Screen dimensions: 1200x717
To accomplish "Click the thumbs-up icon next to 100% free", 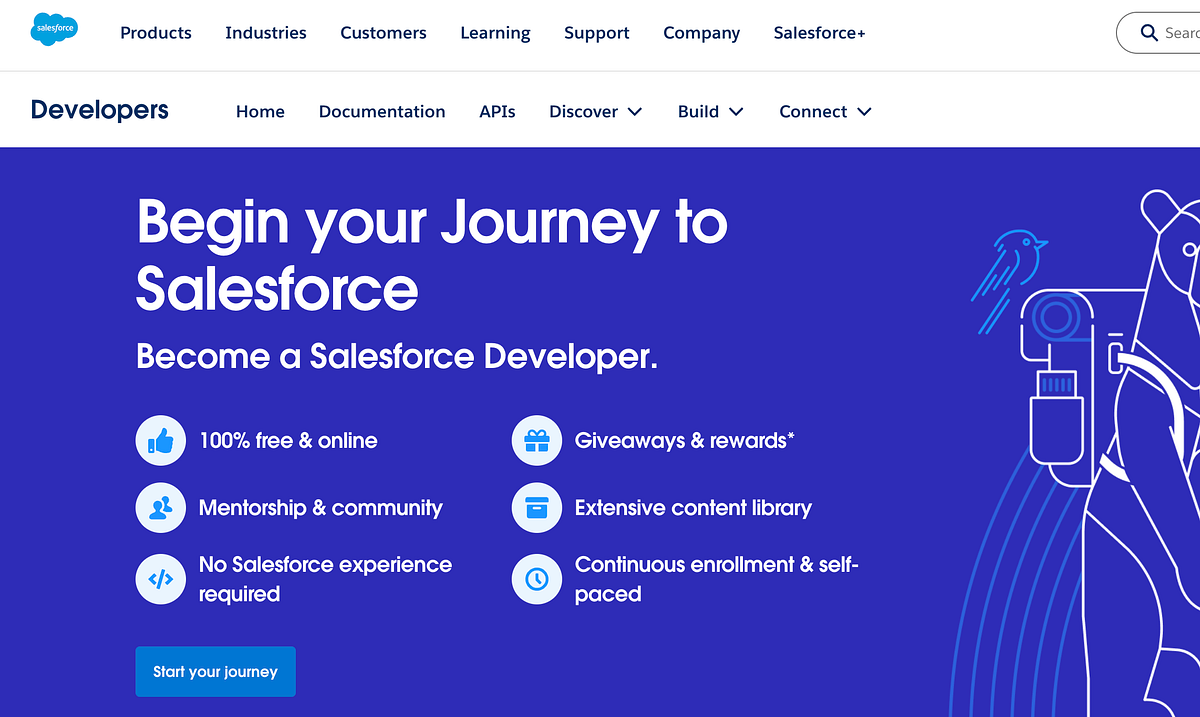I will tap(160, 440).
